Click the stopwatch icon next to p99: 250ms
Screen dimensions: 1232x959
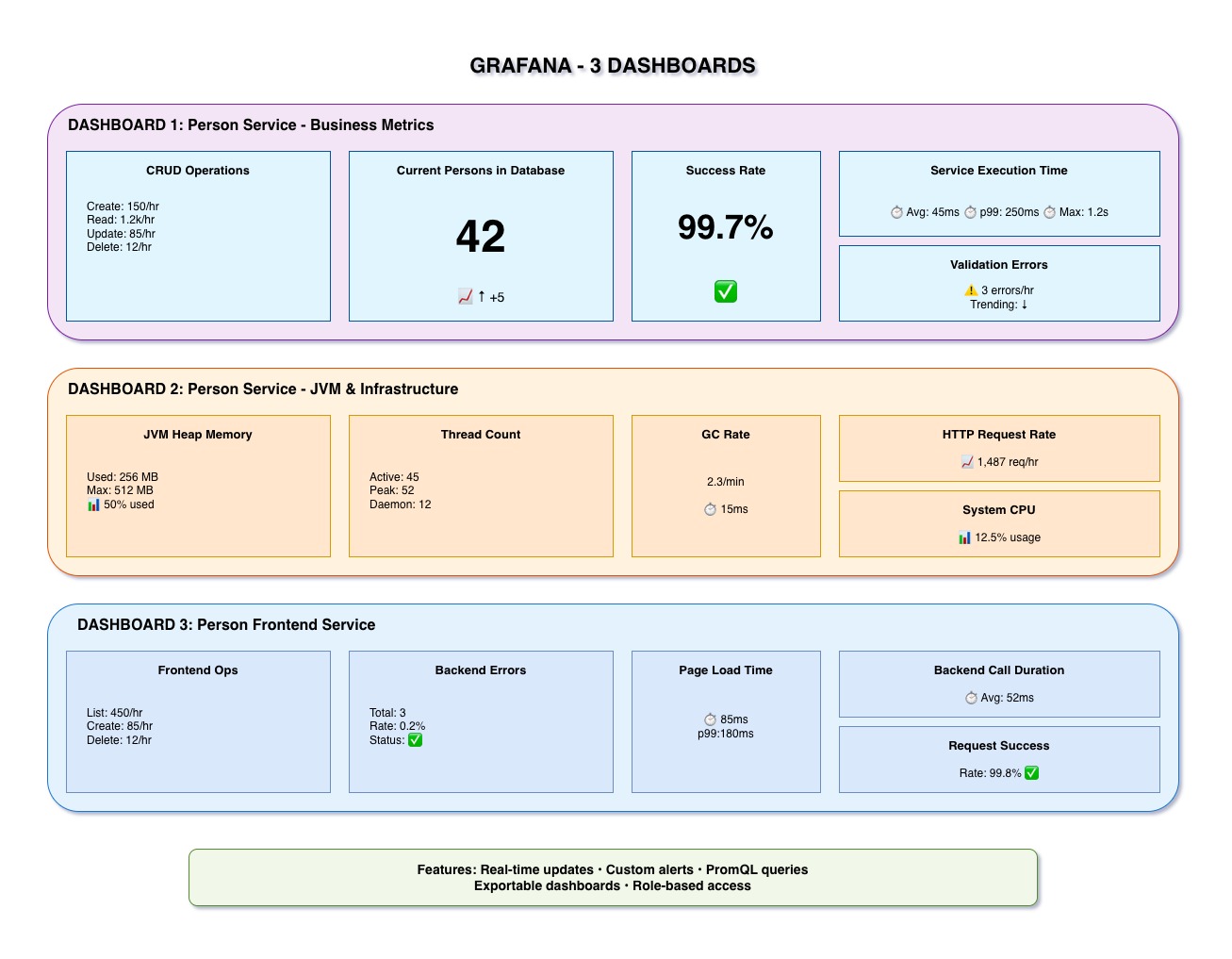[x=970, y=212]
